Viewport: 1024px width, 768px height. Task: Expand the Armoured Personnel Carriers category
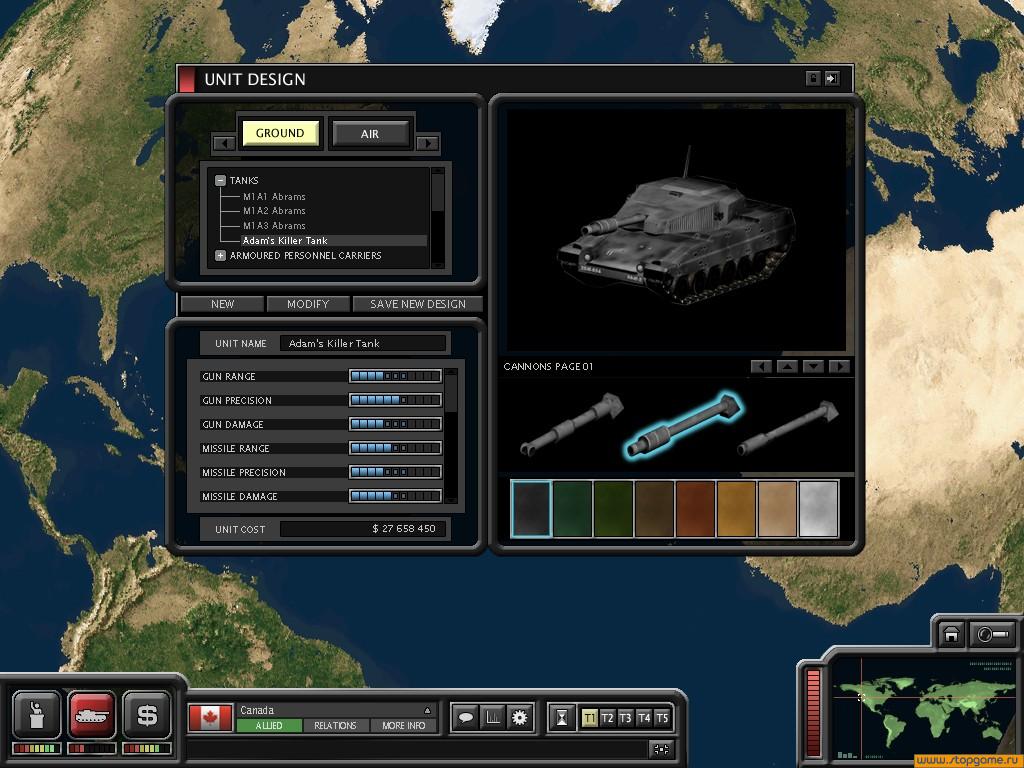220,256
